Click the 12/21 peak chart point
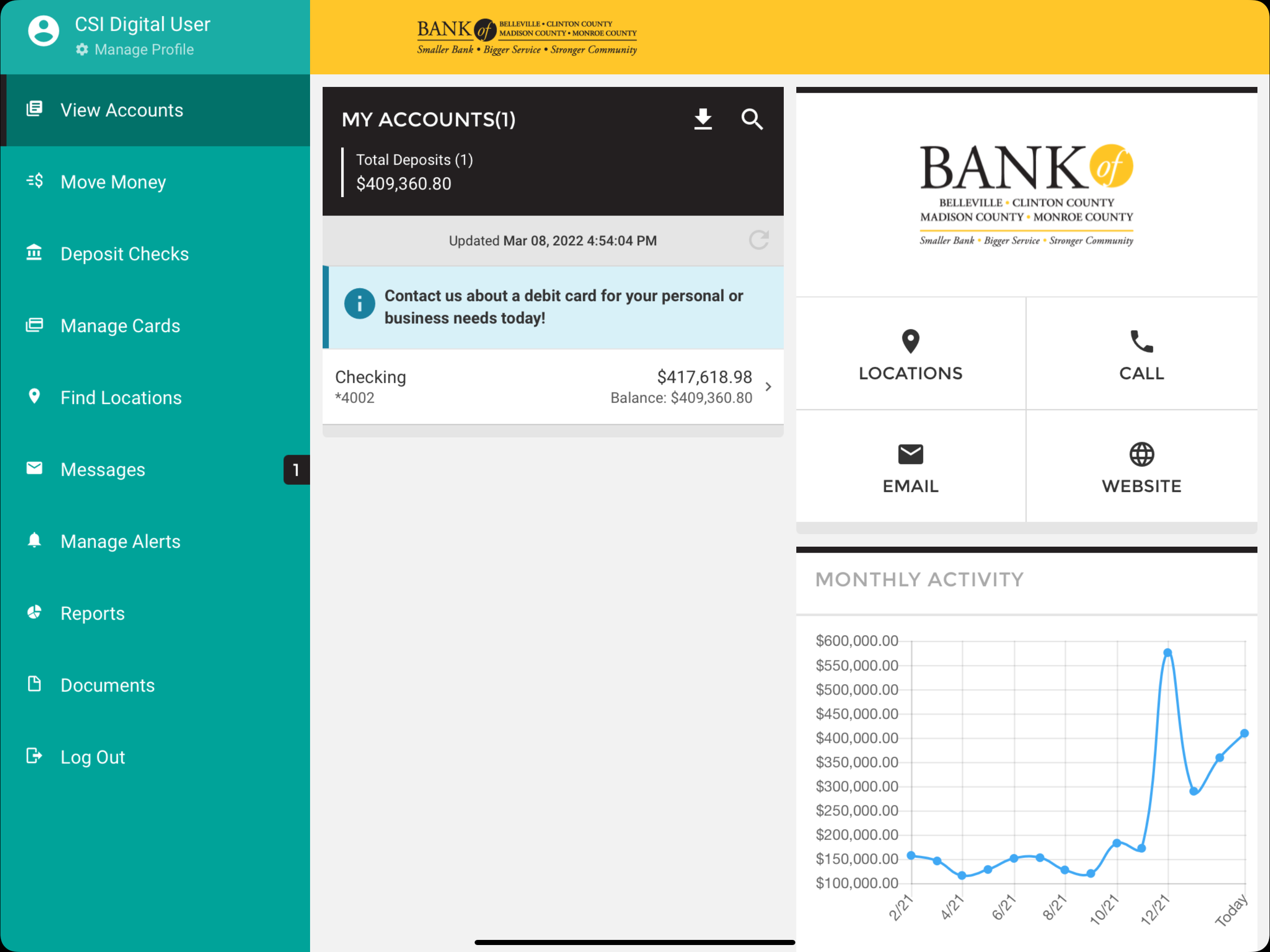Image resolution: width=1270 pixels, height=952 pixels. (1167, 653)
